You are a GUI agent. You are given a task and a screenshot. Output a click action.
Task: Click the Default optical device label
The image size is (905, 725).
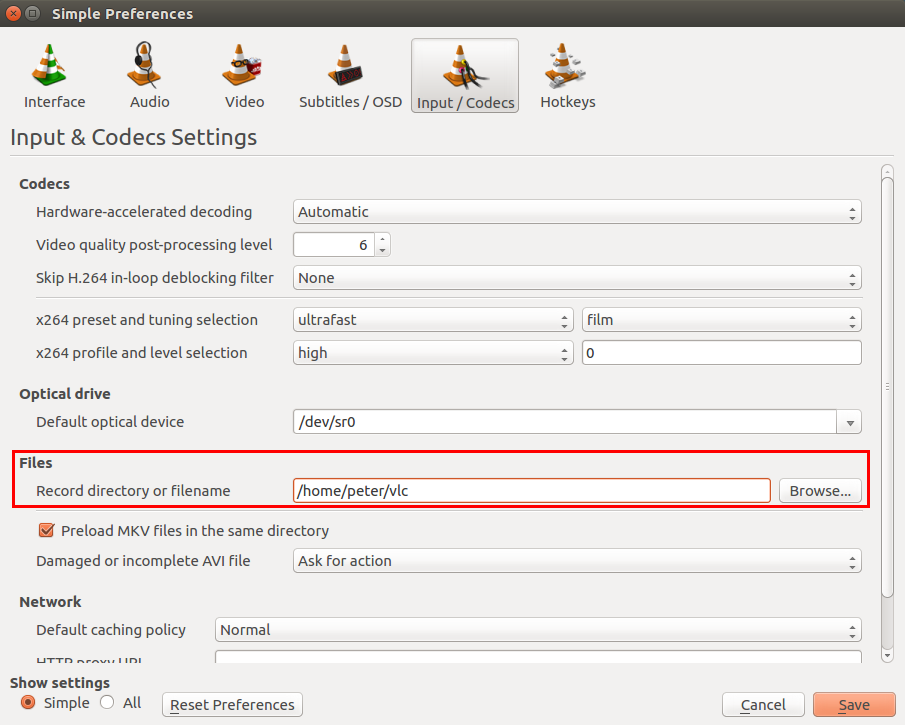pyautogui.click(x=110, y=422)
